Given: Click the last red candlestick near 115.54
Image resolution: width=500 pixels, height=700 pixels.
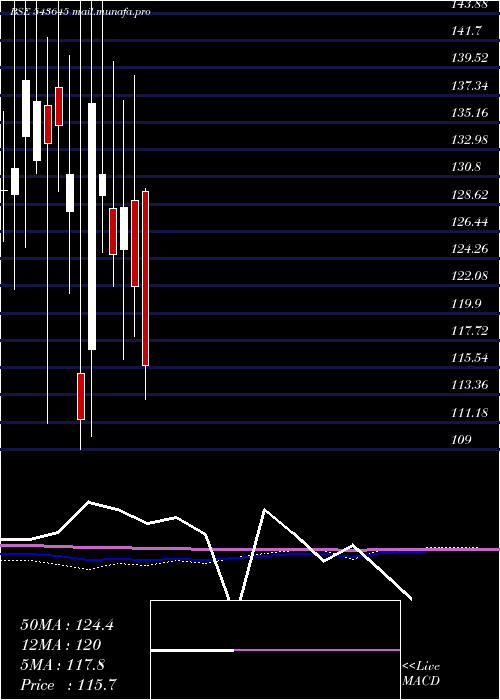Looking at the screenshot, I should coord(145,279).
